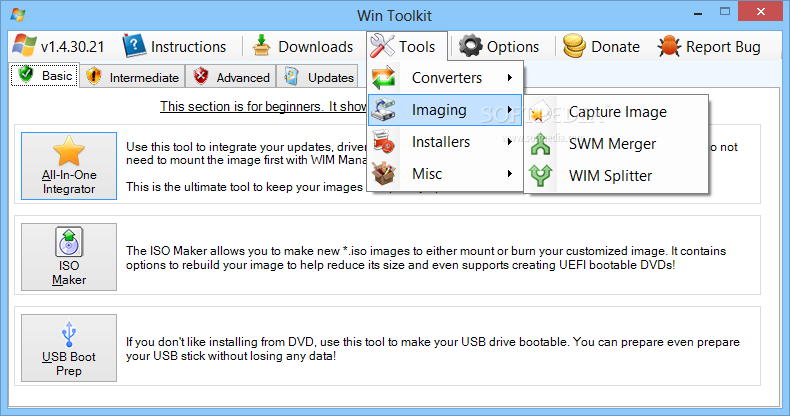The image size is (790, 416).
Task: Click the ISO Maker description text
Action: coord(426,258)
